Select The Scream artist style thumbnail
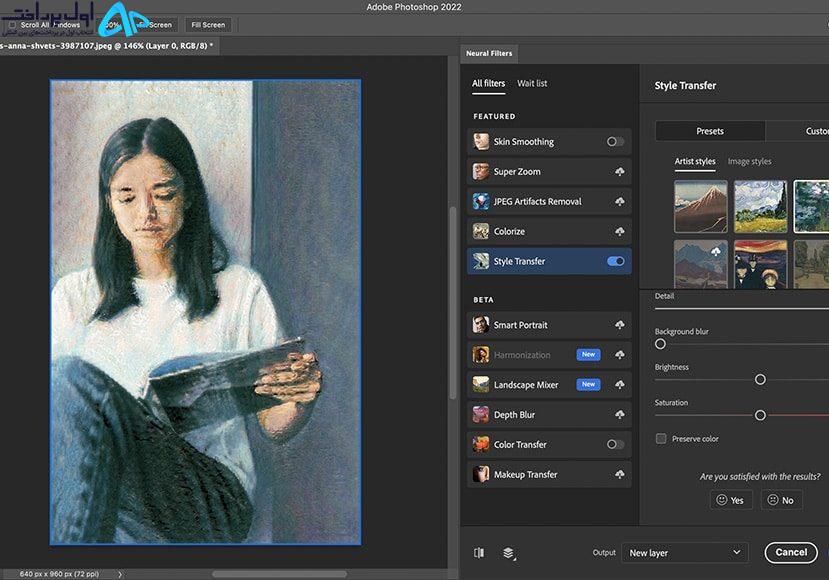The width and height of the screenshot is (829, 580). [760, 264]
